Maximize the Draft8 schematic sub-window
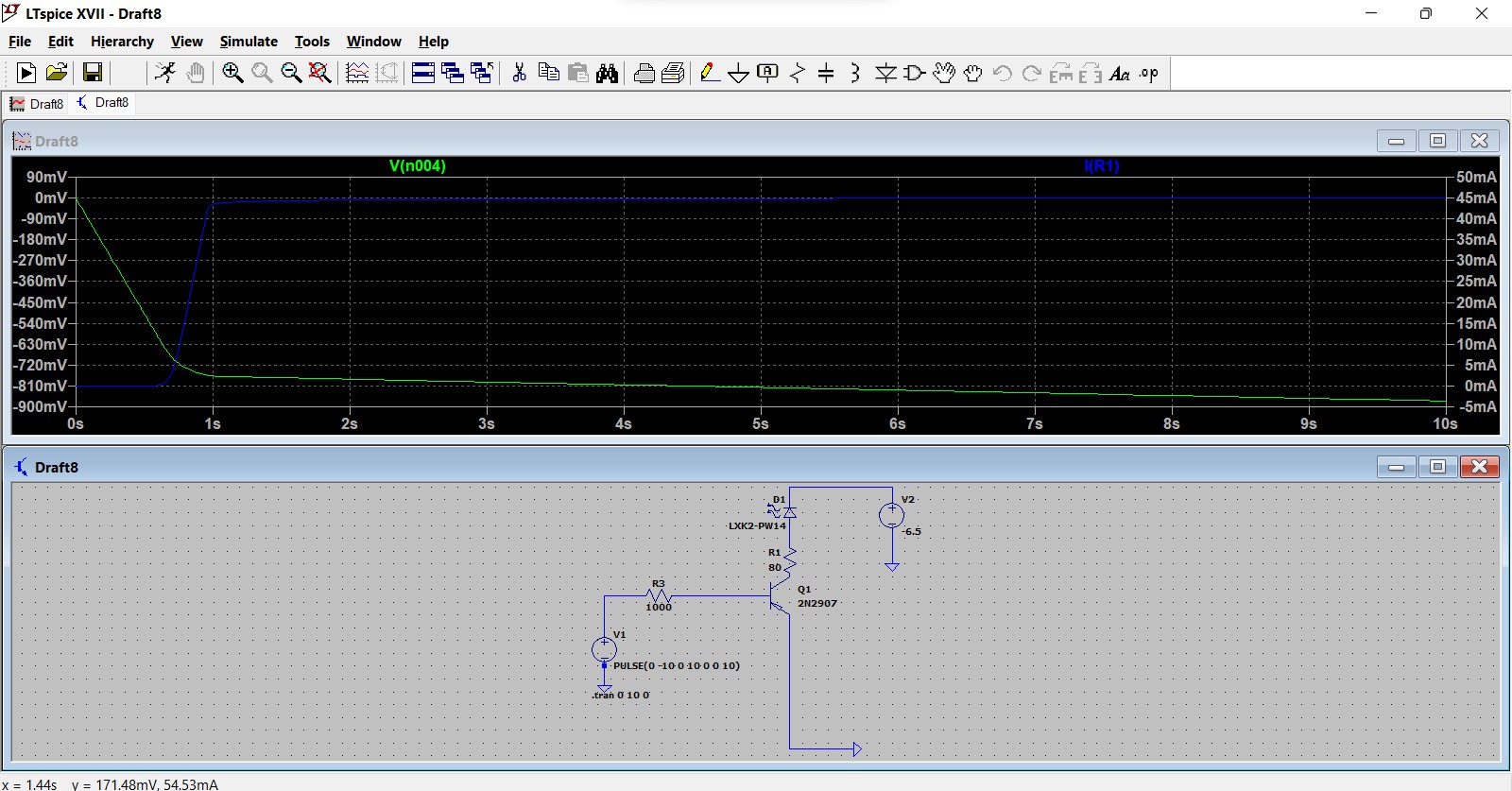Screen dimensions: 1512x791 1437,467
